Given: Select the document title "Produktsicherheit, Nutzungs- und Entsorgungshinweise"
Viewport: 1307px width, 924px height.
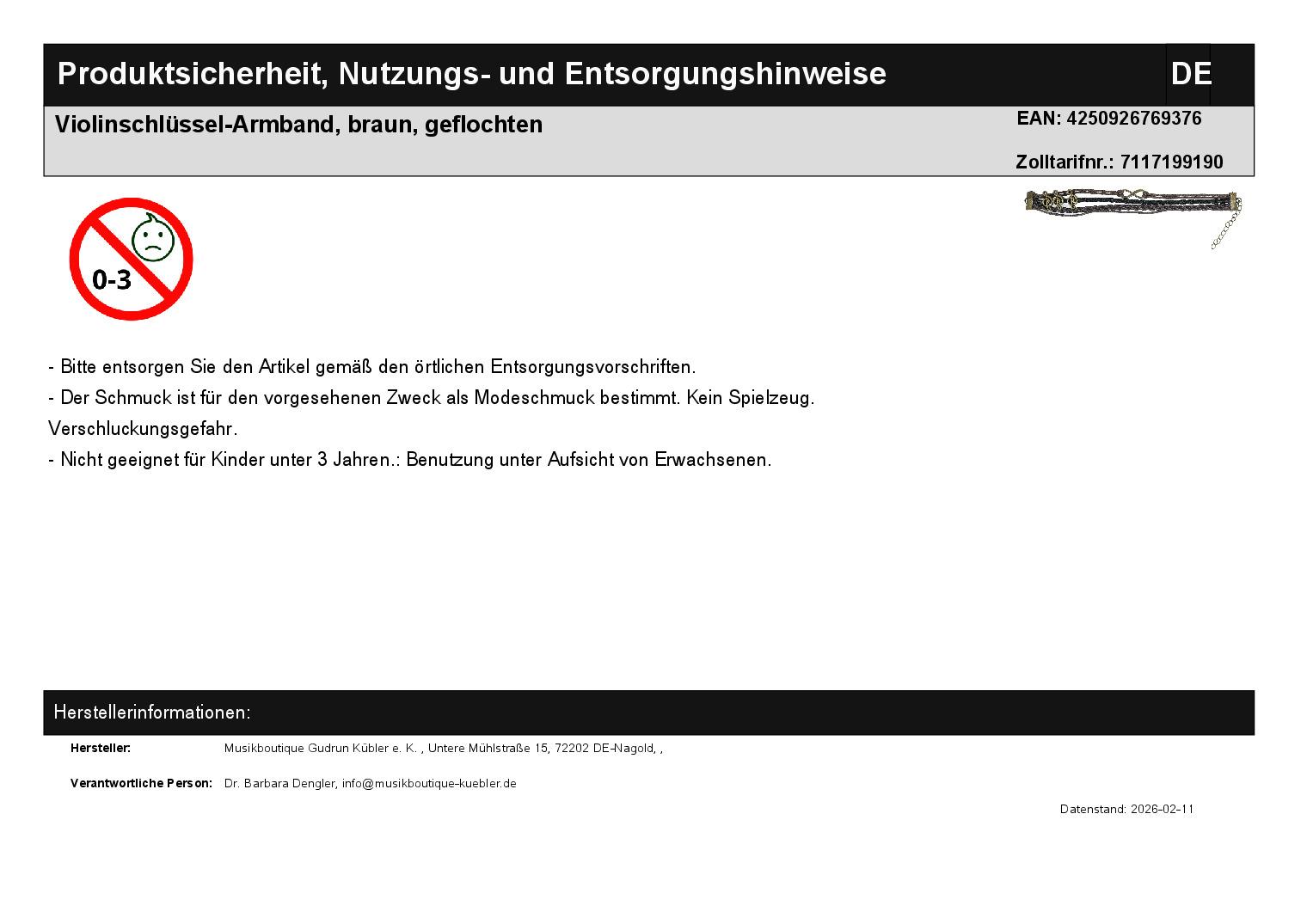Looking at the screenshot, I should tap(471, 75).
